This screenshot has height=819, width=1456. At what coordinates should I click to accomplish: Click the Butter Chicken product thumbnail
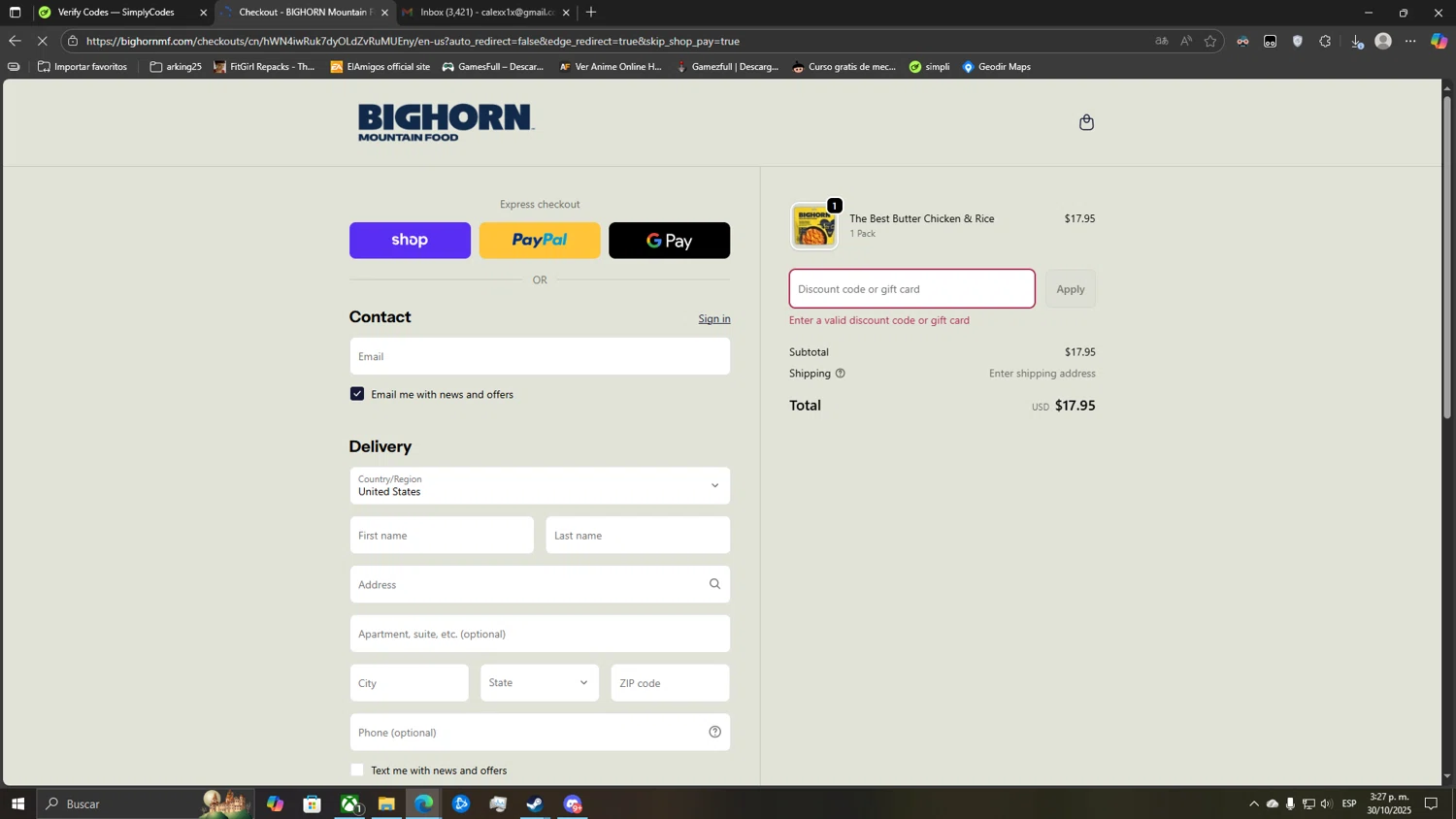coord(814,226)
